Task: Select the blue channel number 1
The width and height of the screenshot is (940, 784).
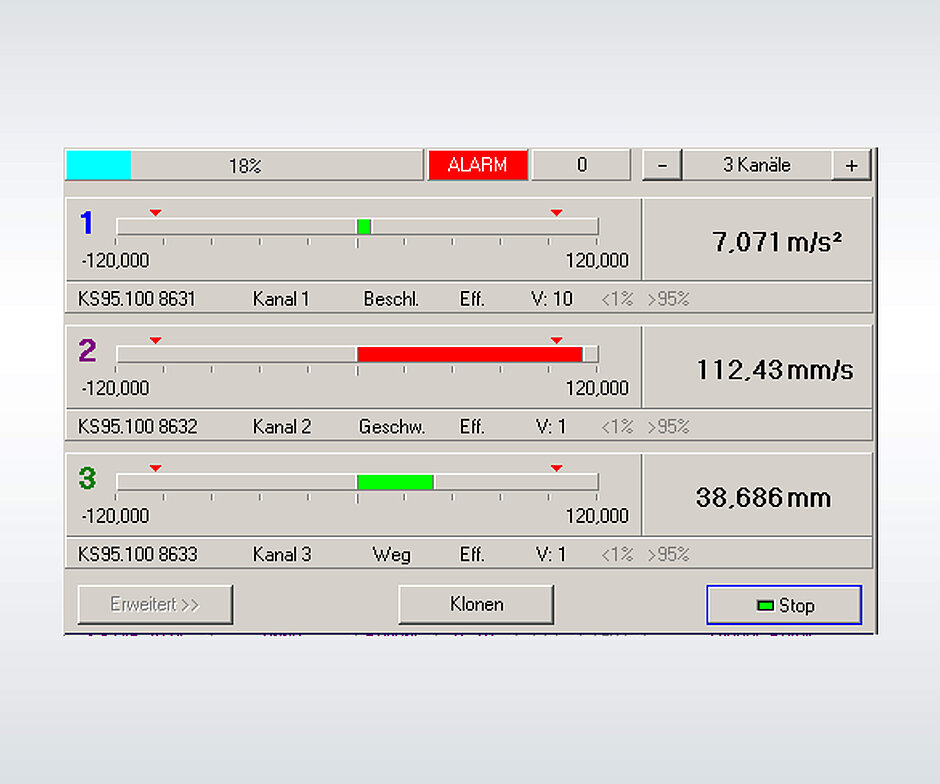Action: (86, 222)
